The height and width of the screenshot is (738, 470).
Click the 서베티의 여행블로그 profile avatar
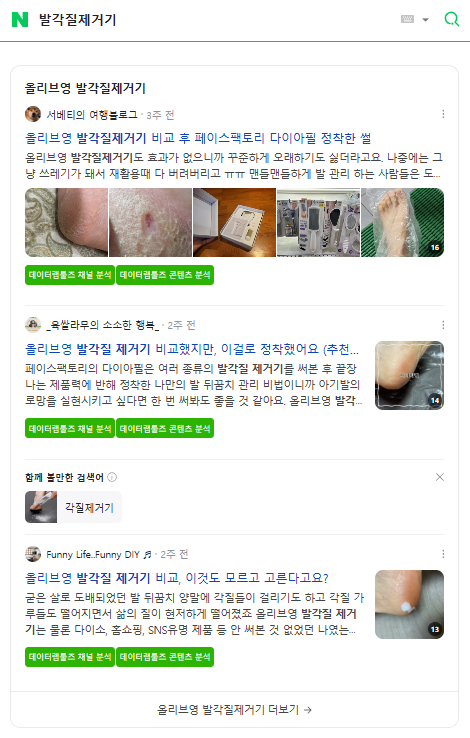click(x=33, y=114)
